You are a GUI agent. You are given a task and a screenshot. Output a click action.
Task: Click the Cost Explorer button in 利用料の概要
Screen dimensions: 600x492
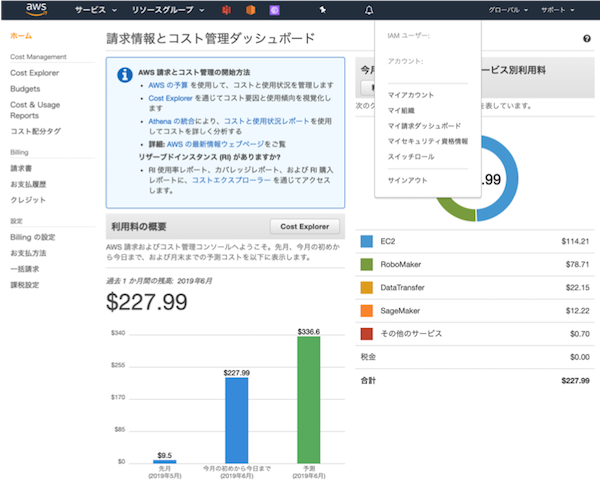tap(305, 226)
